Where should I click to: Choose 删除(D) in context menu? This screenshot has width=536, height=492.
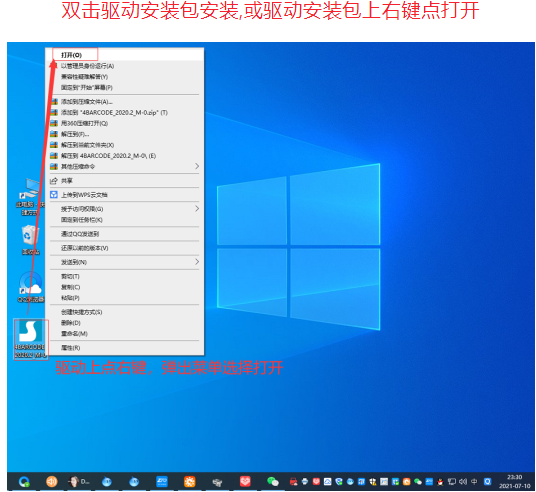click(125, 323)
